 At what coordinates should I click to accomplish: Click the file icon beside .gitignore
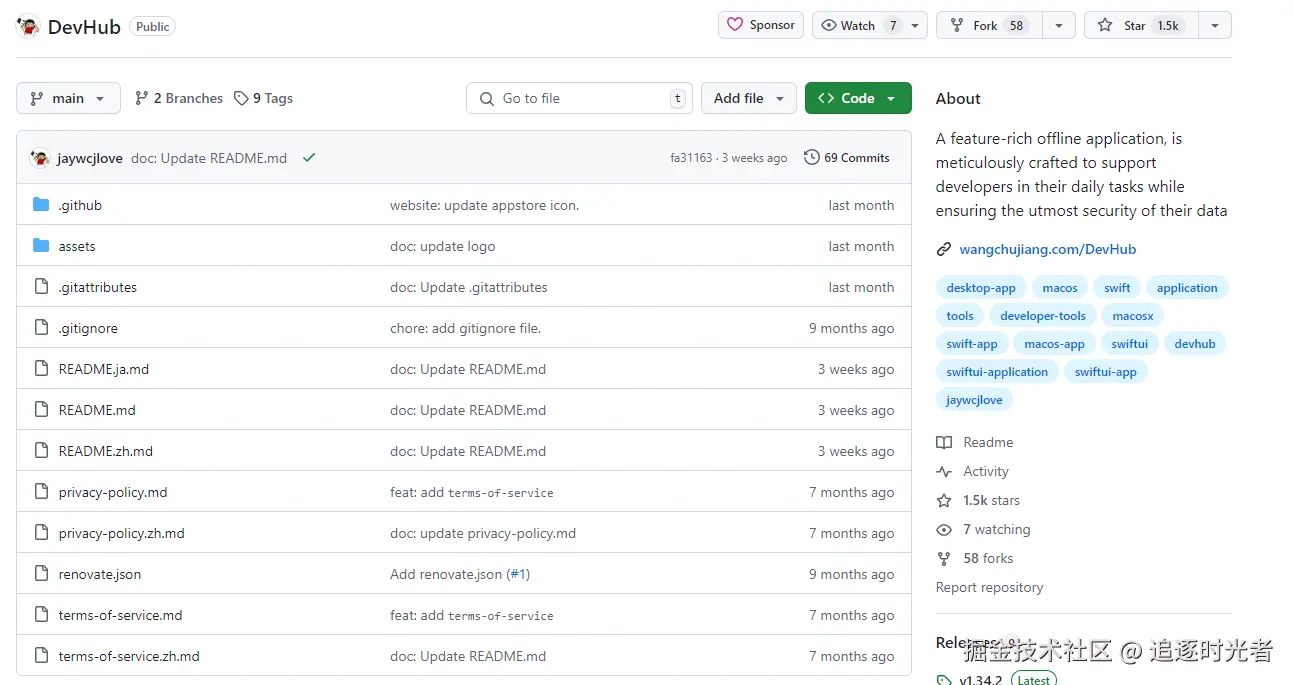click(x=41, y=328)
